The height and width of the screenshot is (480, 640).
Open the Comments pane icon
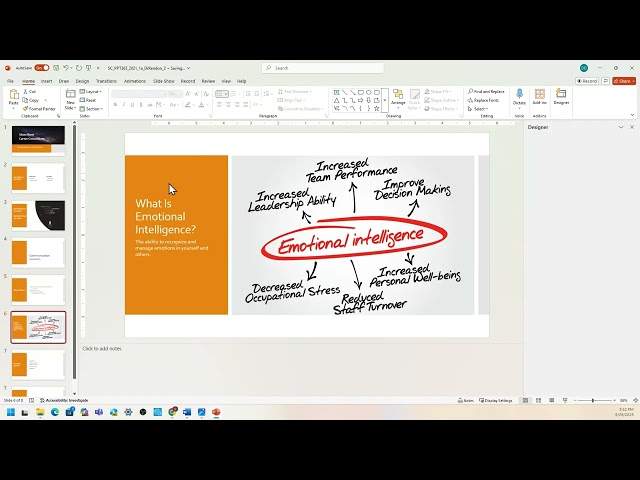point(606,81)
